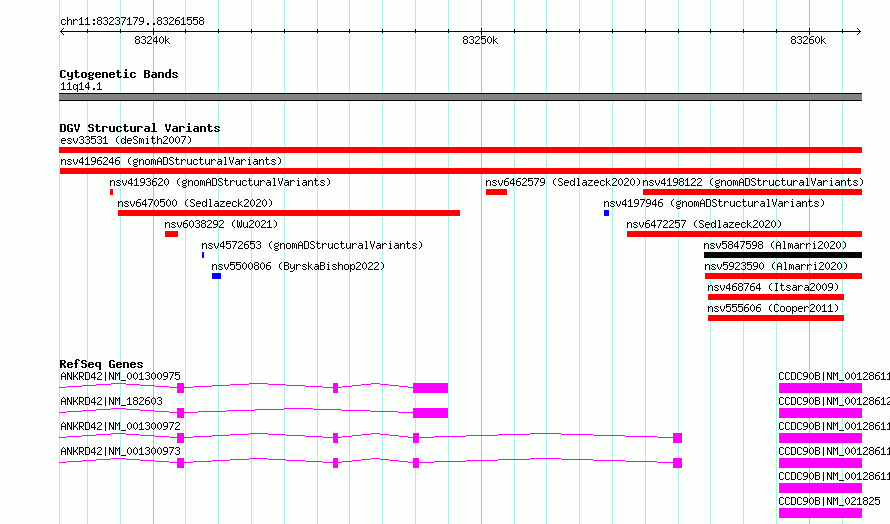The height and width of the screenshot is (524, 890).
Task: Open nsv6038292 (Wu2021) label
Action: pos(221,224)
